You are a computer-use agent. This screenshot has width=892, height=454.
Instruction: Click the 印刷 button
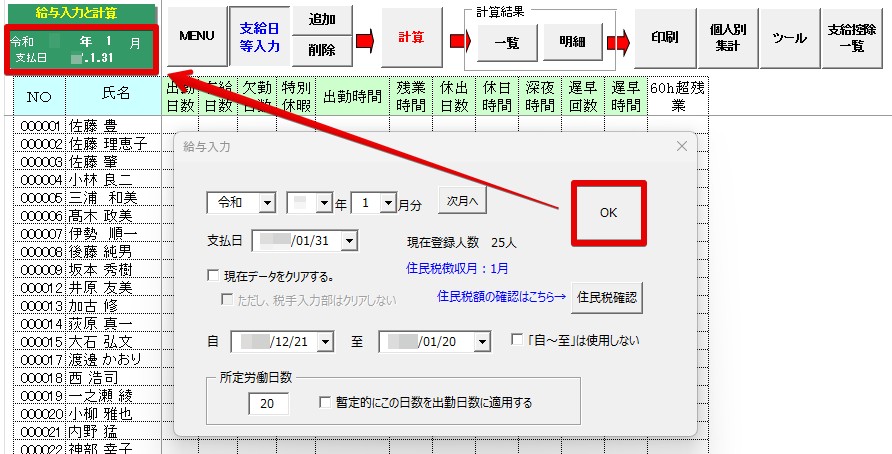tap(665, 37)
